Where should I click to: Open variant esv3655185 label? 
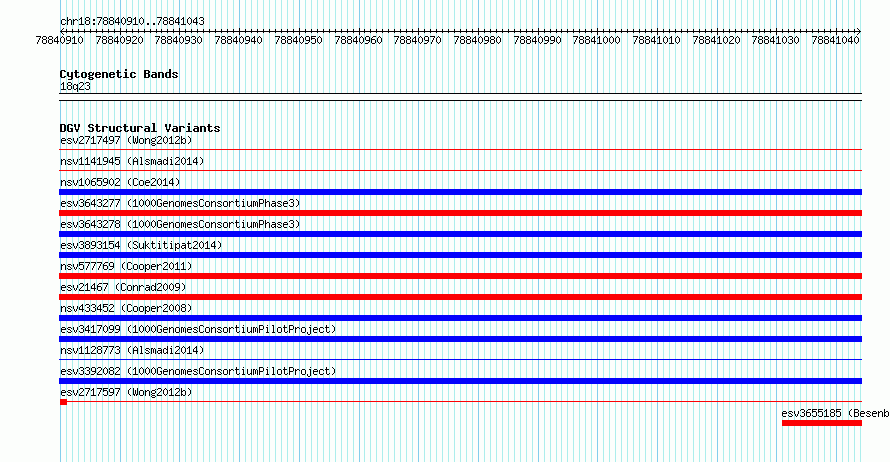(836, 413)
